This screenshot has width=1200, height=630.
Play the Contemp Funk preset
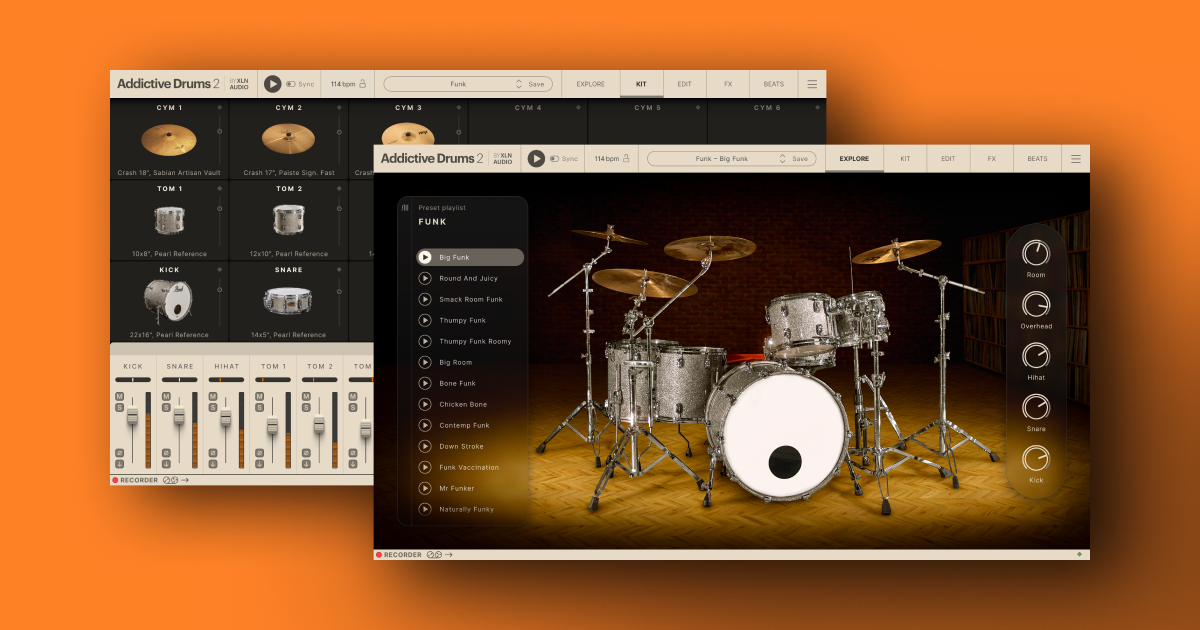coord(425,425)
